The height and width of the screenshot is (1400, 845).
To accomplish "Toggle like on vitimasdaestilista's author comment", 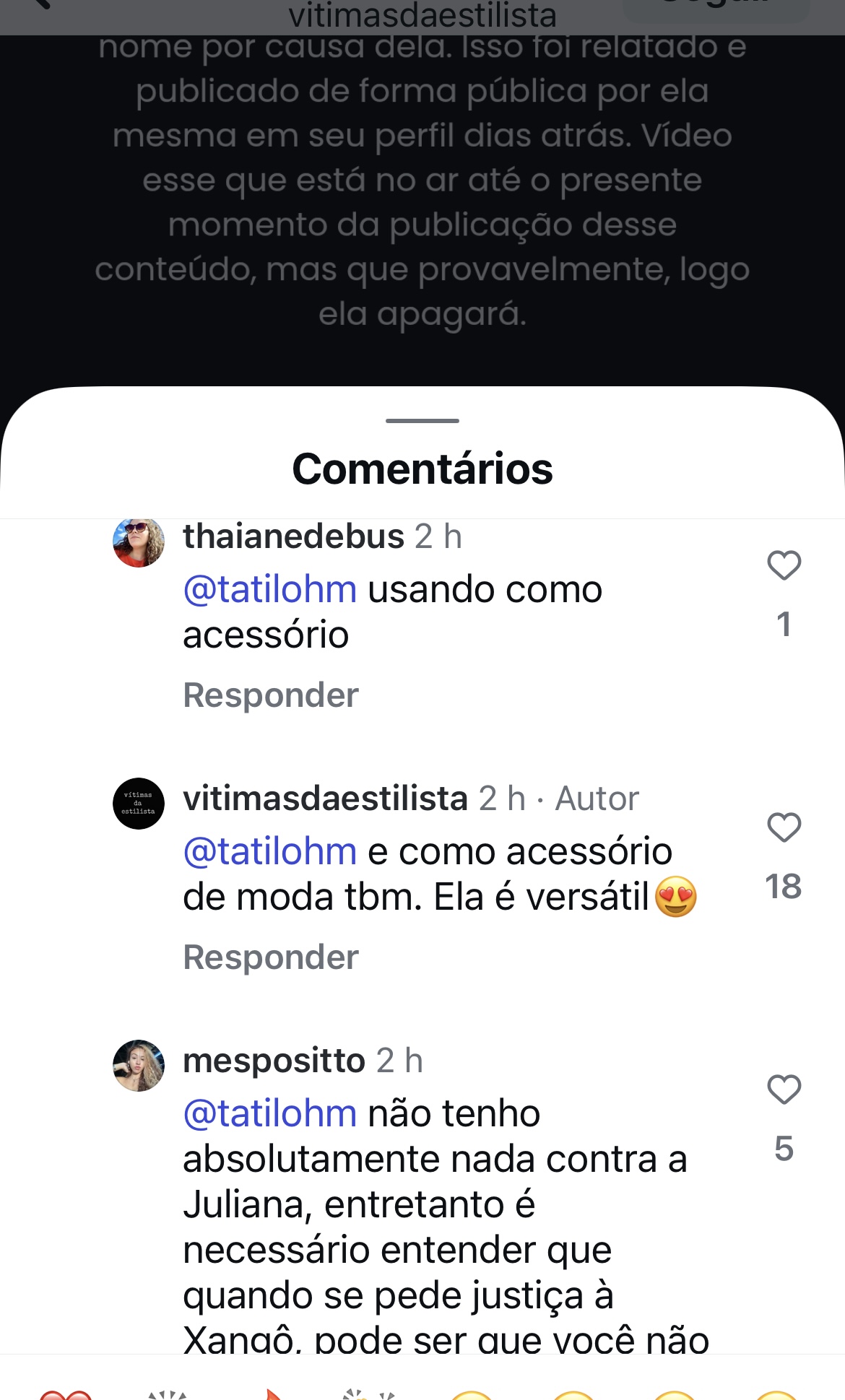I will tap(784, 827).
